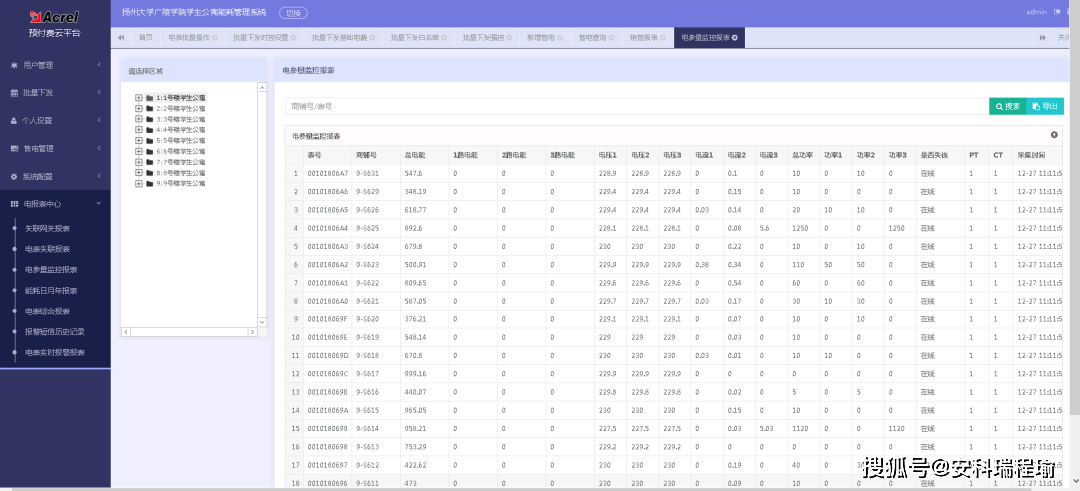This screenshot has height=491, width=1080.
Task: Click the 切换 system switch button
Action: pos(293,12)
